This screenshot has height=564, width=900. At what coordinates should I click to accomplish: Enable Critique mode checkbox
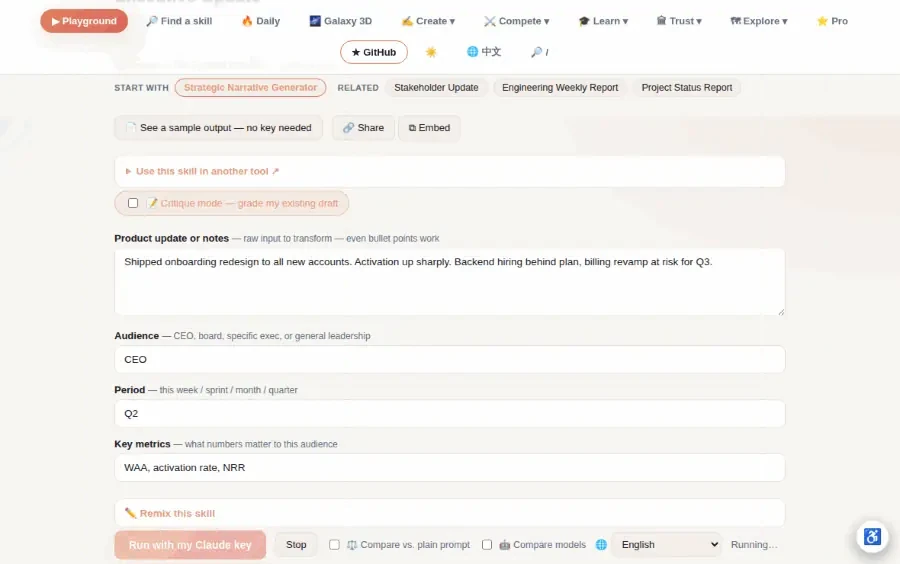click(x=133, y=203)
